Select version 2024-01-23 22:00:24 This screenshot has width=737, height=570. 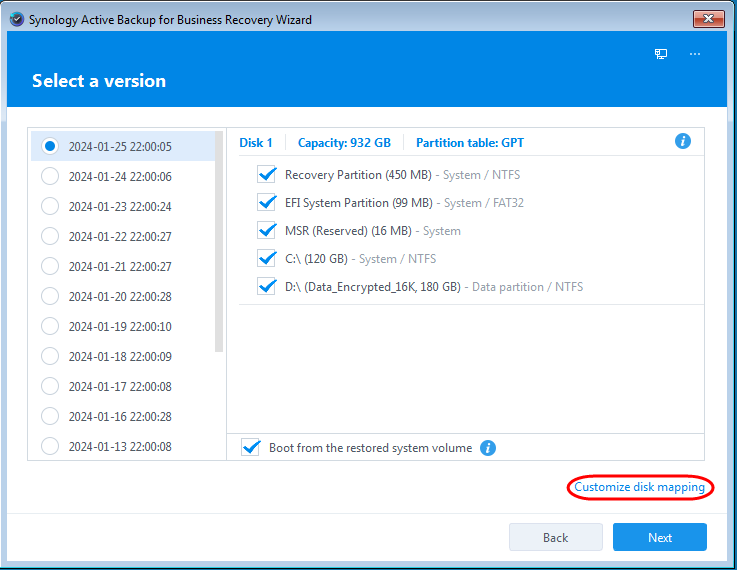[x=50, y=206]
